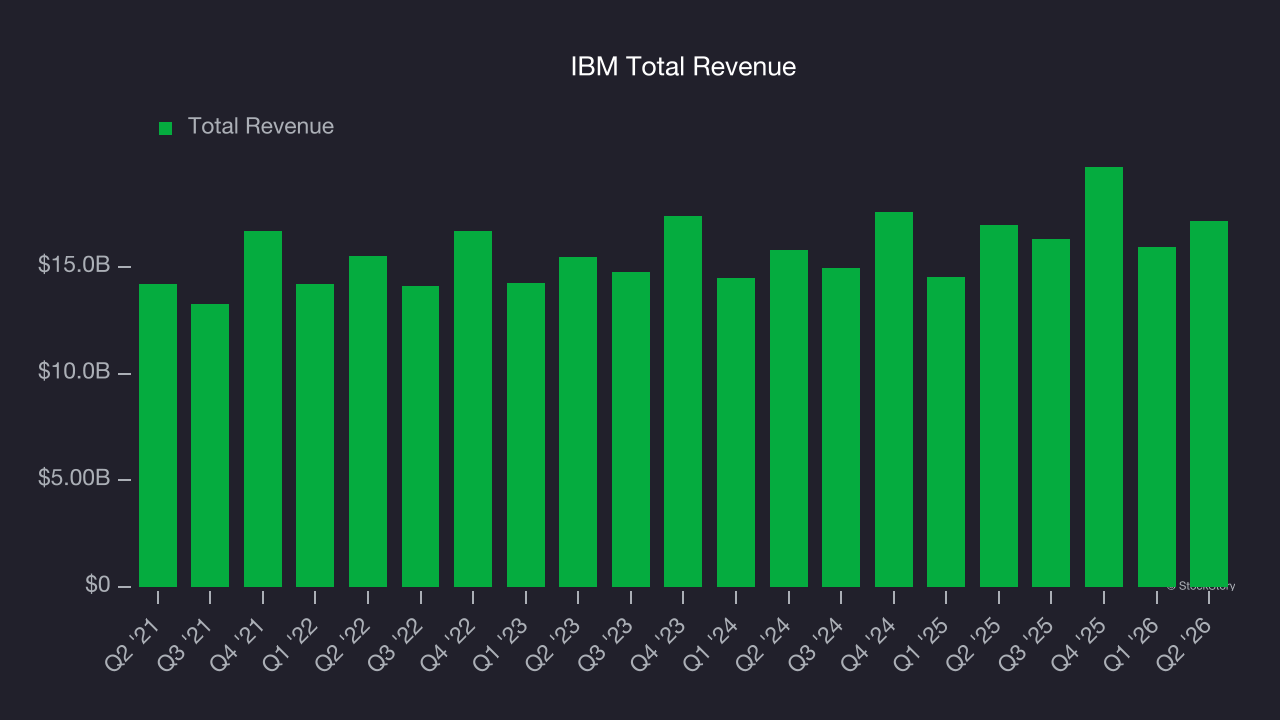
Task: Click the Q4 '24 revenue bar
Action: click(x=894, y=399)
